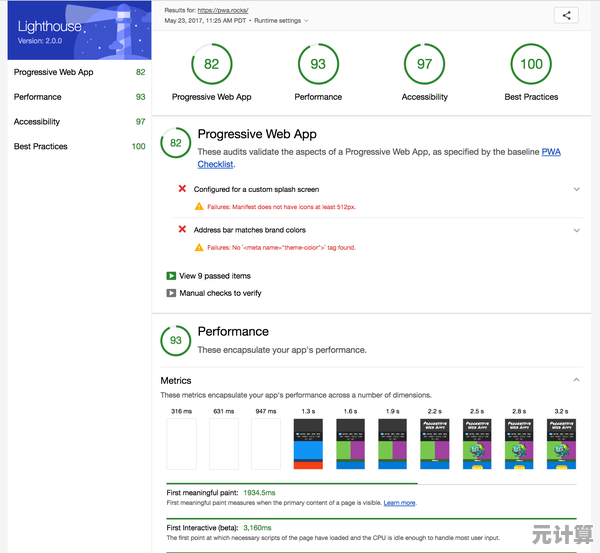Click red X beside Address bar matches brand colors
The height and width of the screenshot is (553, 600).
182,229
